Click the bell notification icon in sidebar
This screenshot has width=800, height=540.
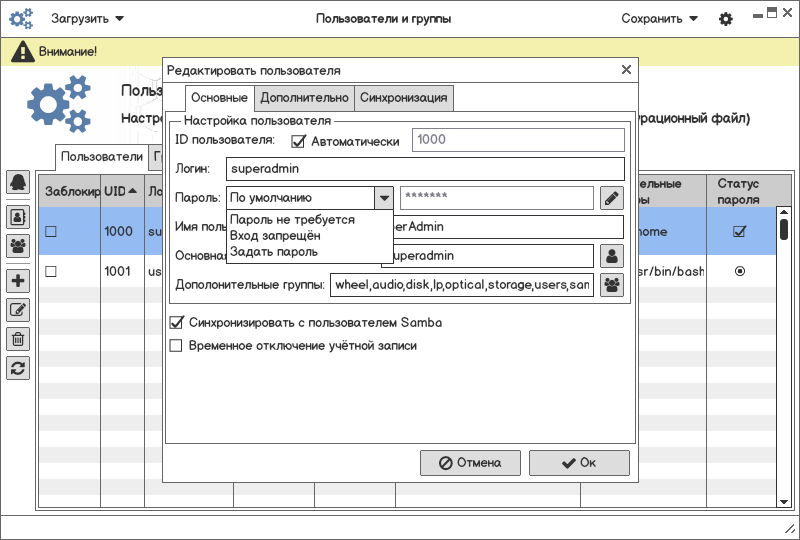[x=18, y=182]
